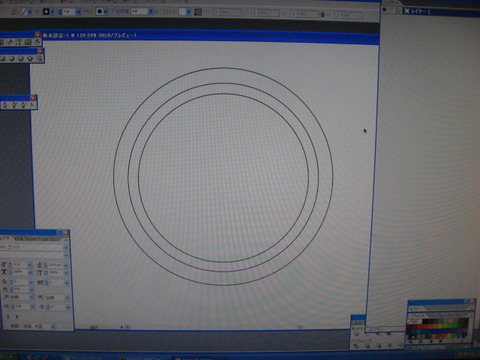Select the None swatch in Swatches panel
This screenshot has height=360, width=480.
tap(411, 322)
